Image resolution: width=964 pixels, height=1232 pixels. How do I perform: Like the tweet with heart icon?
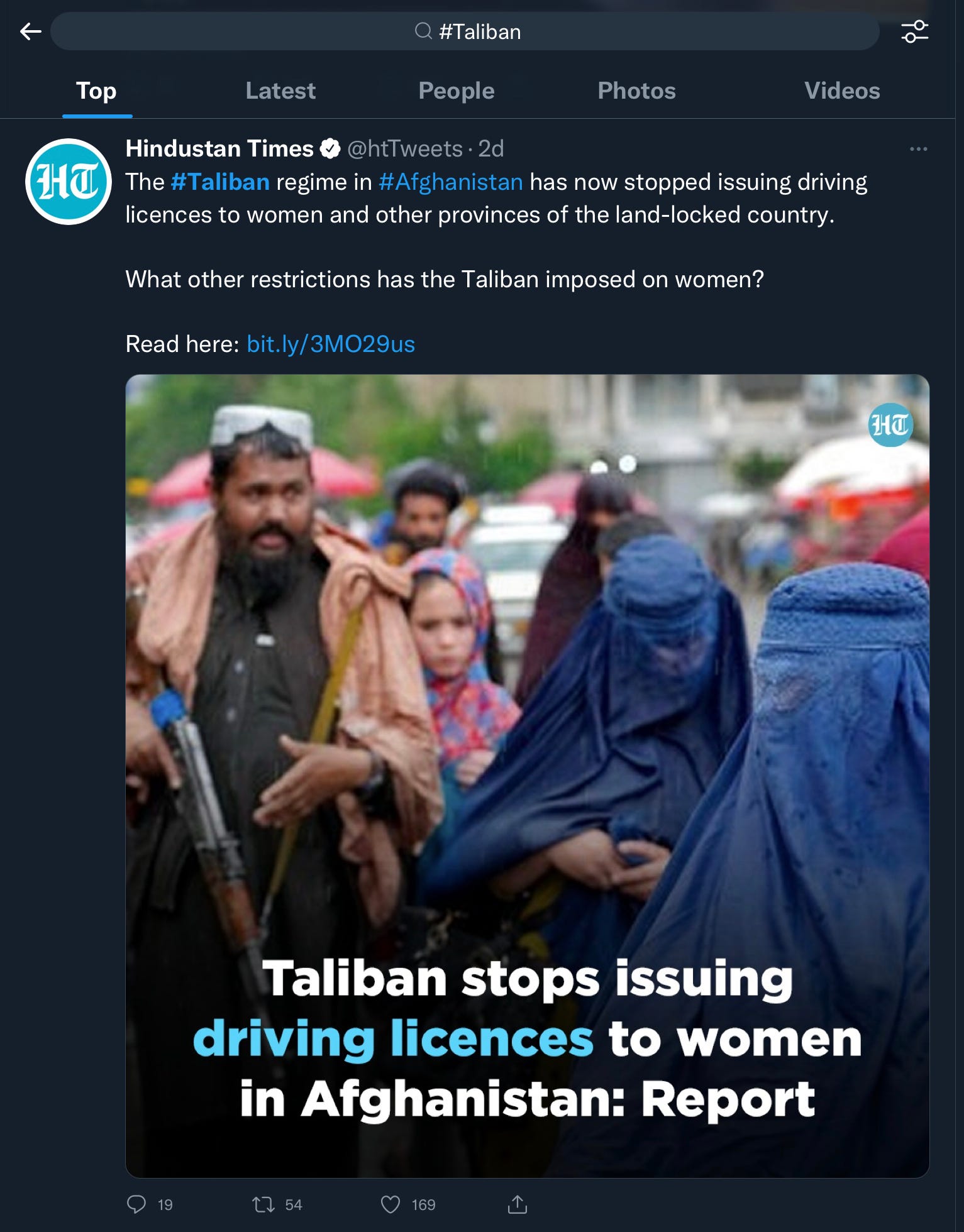pyautogui.click(x=391, y=1204)
